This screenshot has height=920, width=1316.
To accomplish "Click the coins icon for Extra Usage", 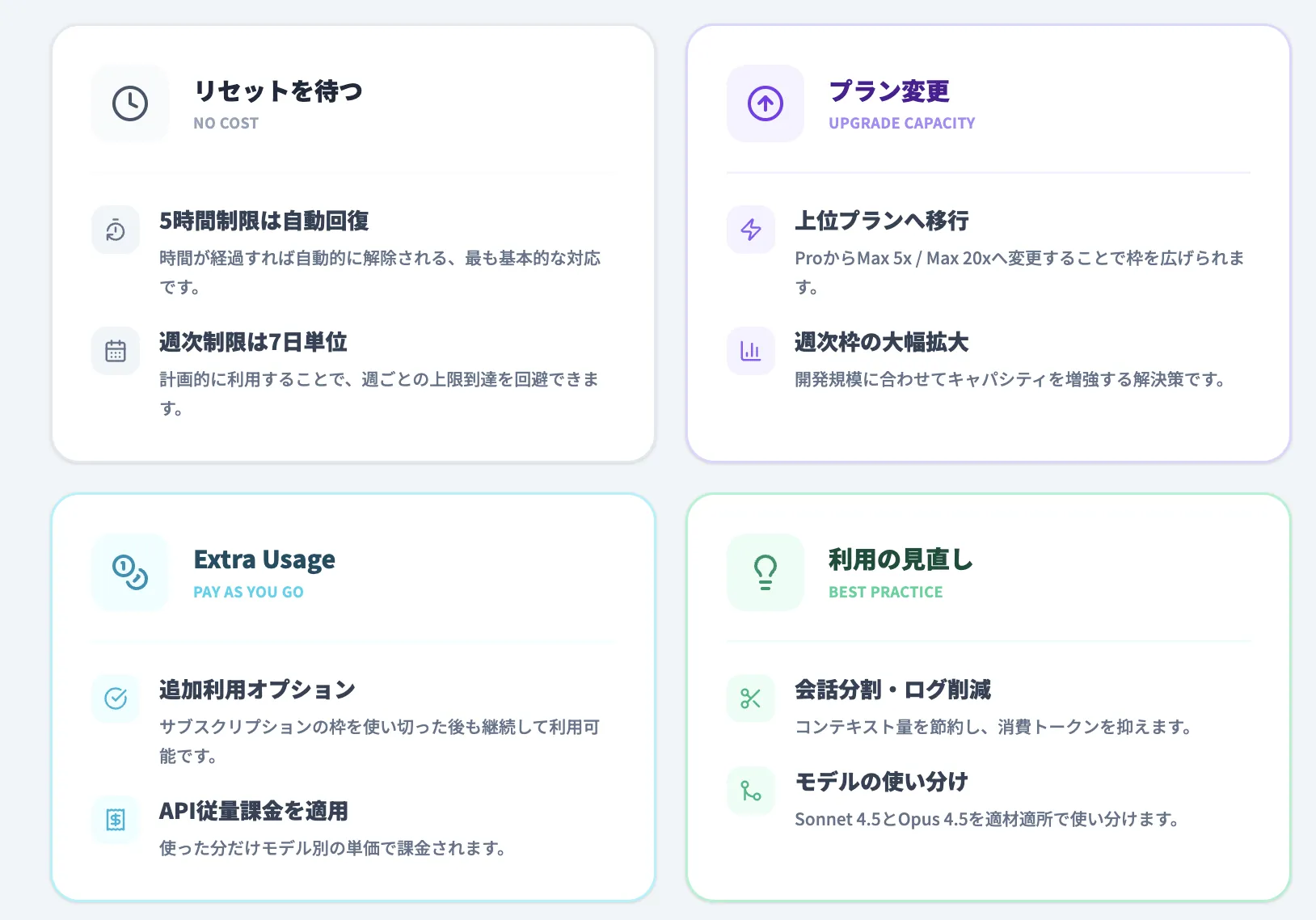I will (x=129, y=572).
